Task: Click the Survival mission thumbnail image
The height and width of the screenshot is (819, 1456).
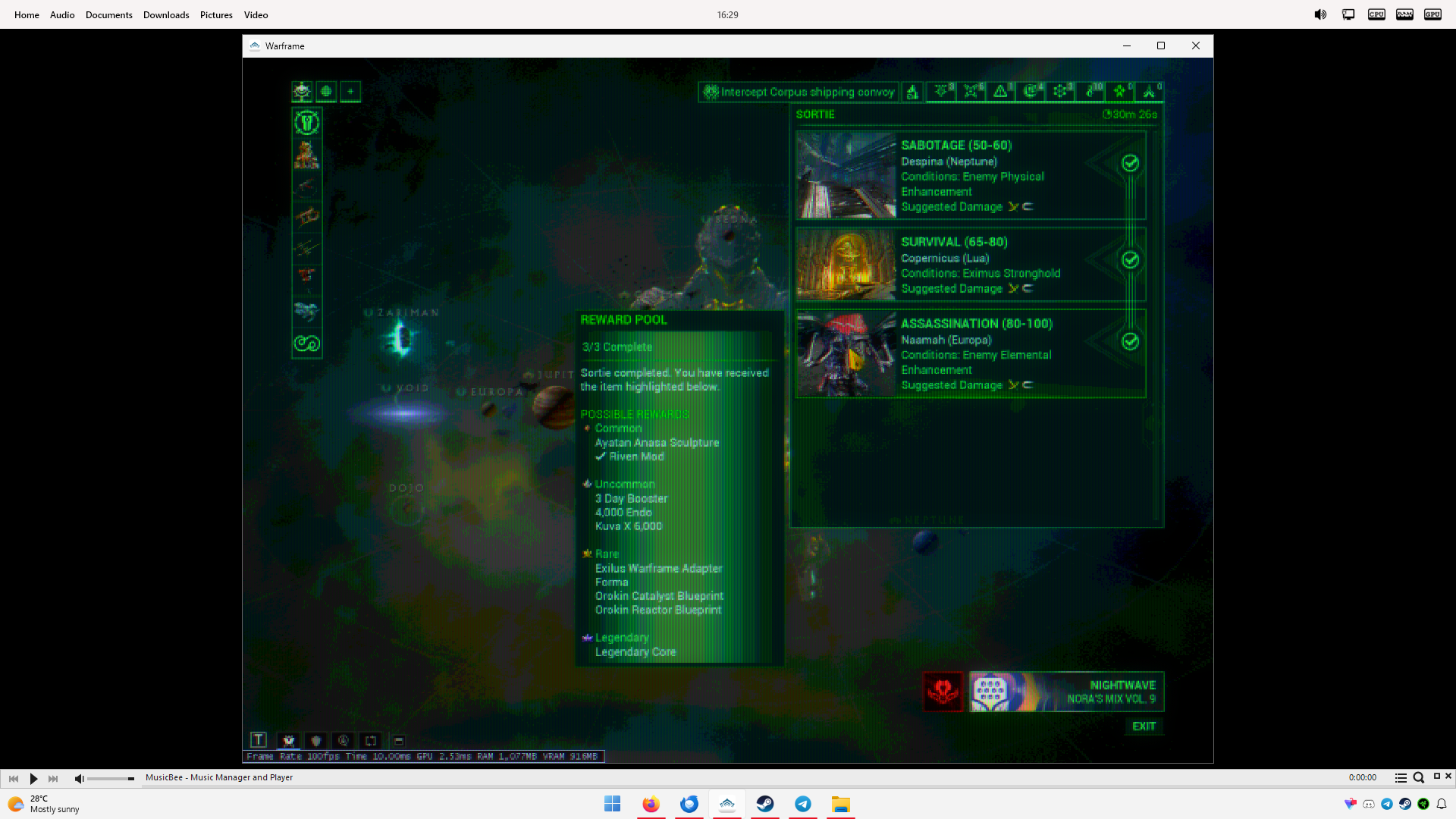Action: (x=846, y=265)
